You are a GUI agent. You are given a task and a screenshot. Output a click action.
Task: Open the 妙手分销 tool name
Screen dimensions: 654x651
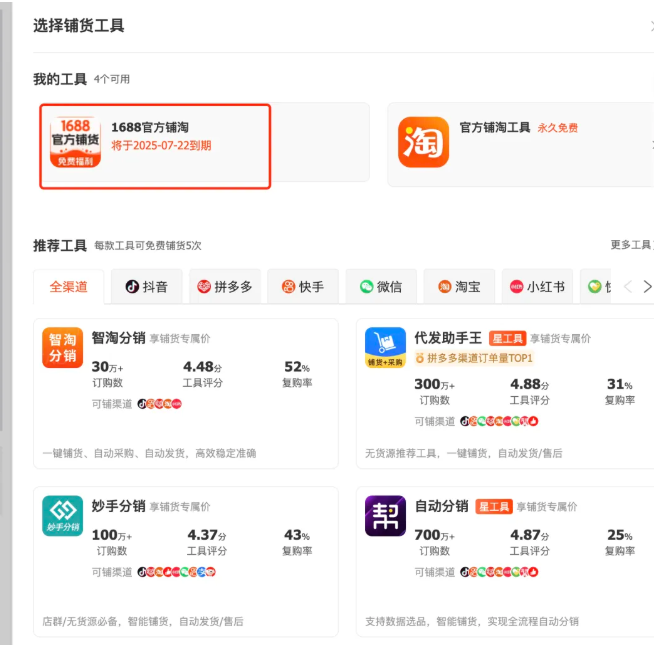click(x=118, y=506)
